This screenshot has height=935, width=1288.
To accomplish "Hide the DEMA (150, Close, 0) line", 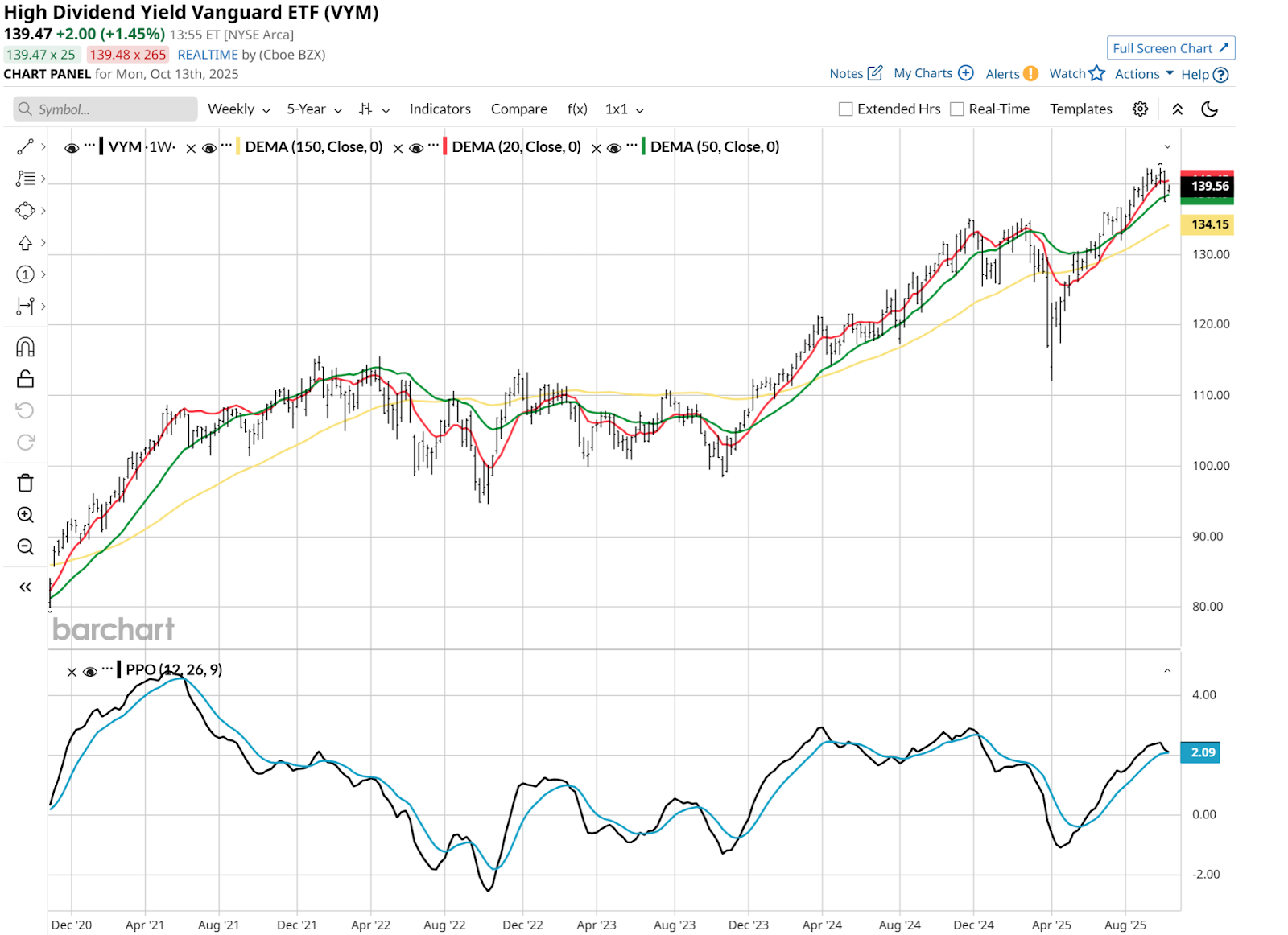I will (x=209, y=148).
